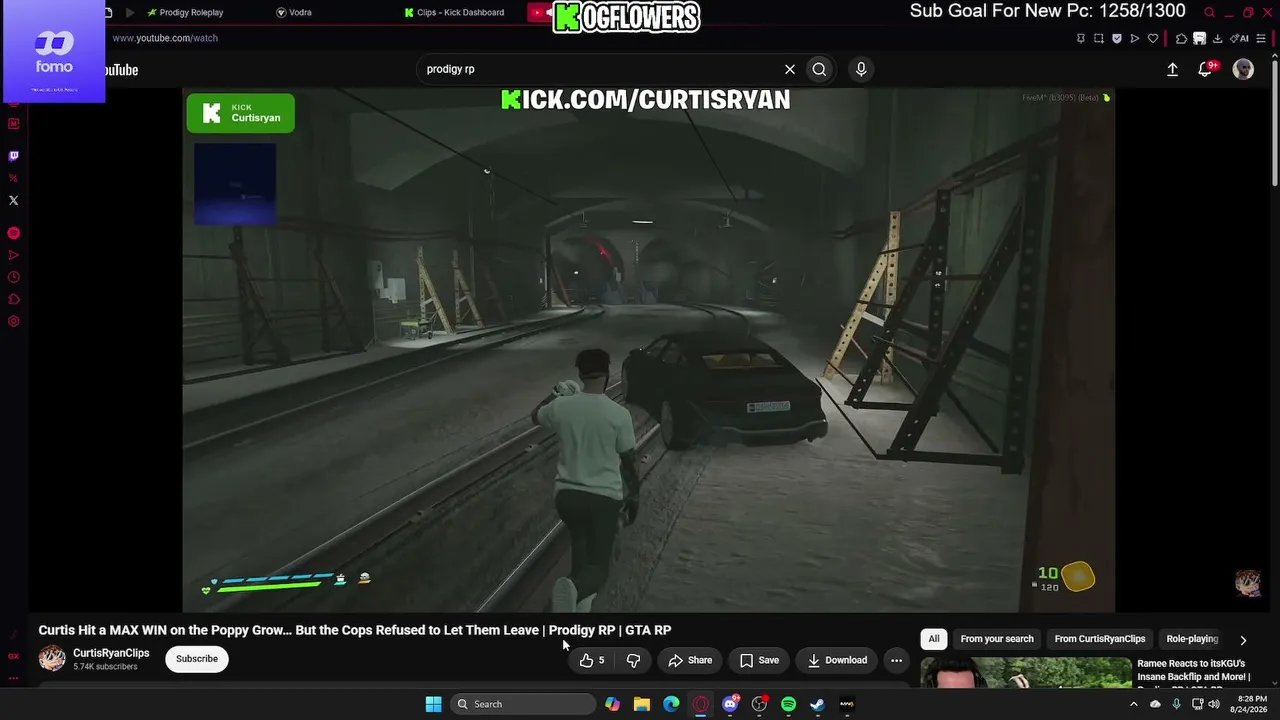Subscribe to CurtisRyanClips
Image resolution: width=1280 pixels, height=720 pixels.
click(x=197, y=659)
